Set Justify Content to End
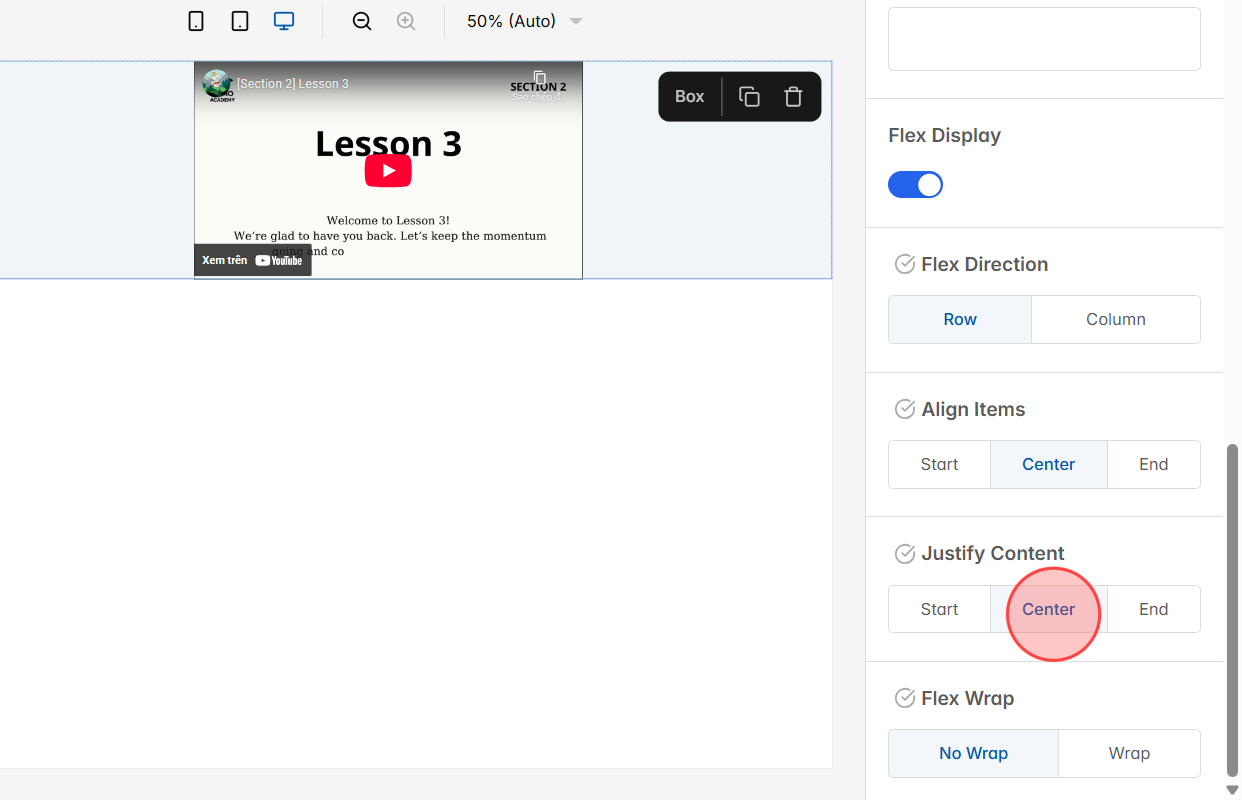 [1153, 608]
